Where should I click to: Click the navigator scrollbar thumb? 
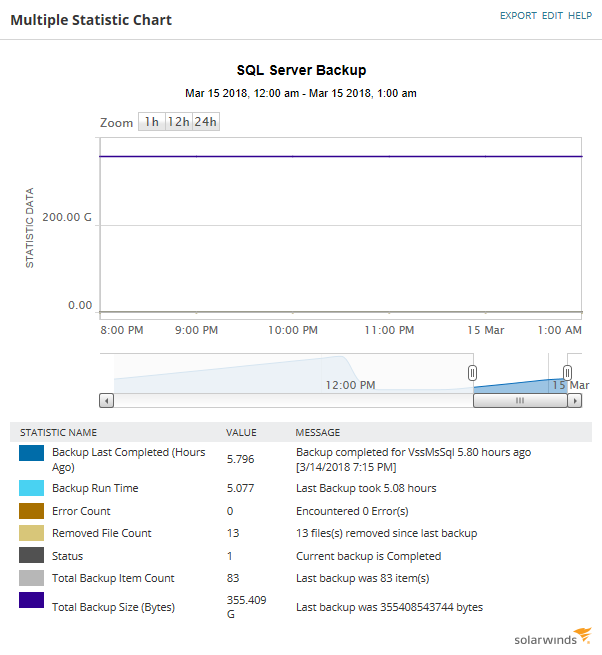point(520,401)
